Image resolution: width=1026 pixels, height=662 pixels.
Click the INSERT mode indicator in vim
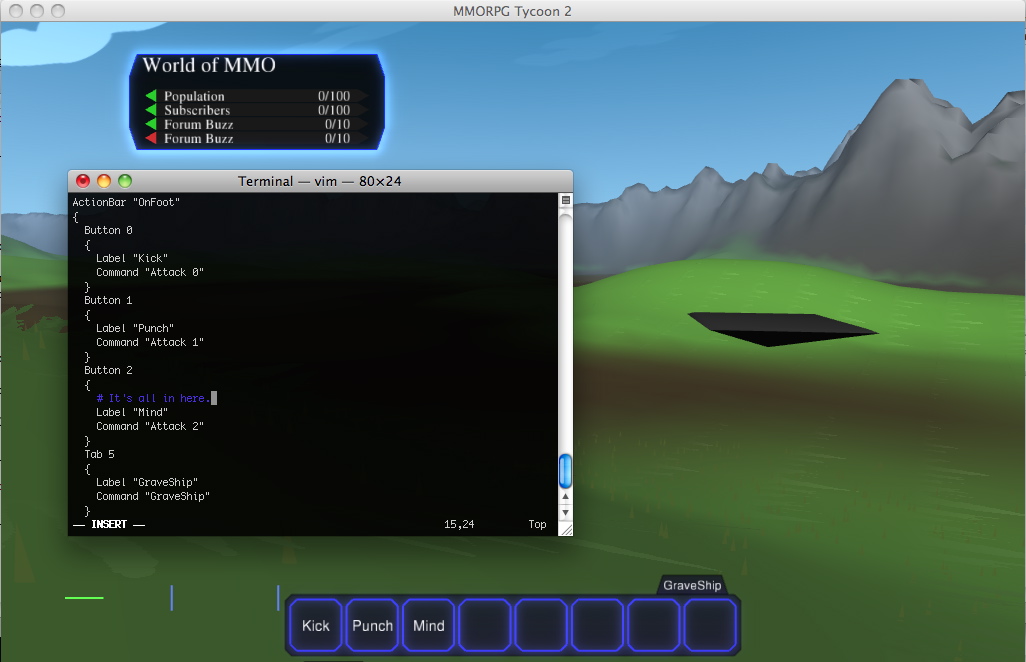(109, 524)
